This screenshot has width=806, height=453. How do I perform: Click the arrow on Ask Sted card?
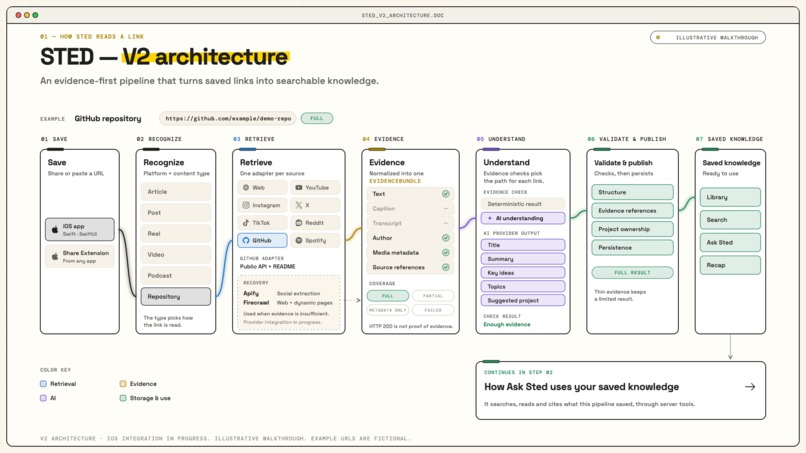coord(750,387)
